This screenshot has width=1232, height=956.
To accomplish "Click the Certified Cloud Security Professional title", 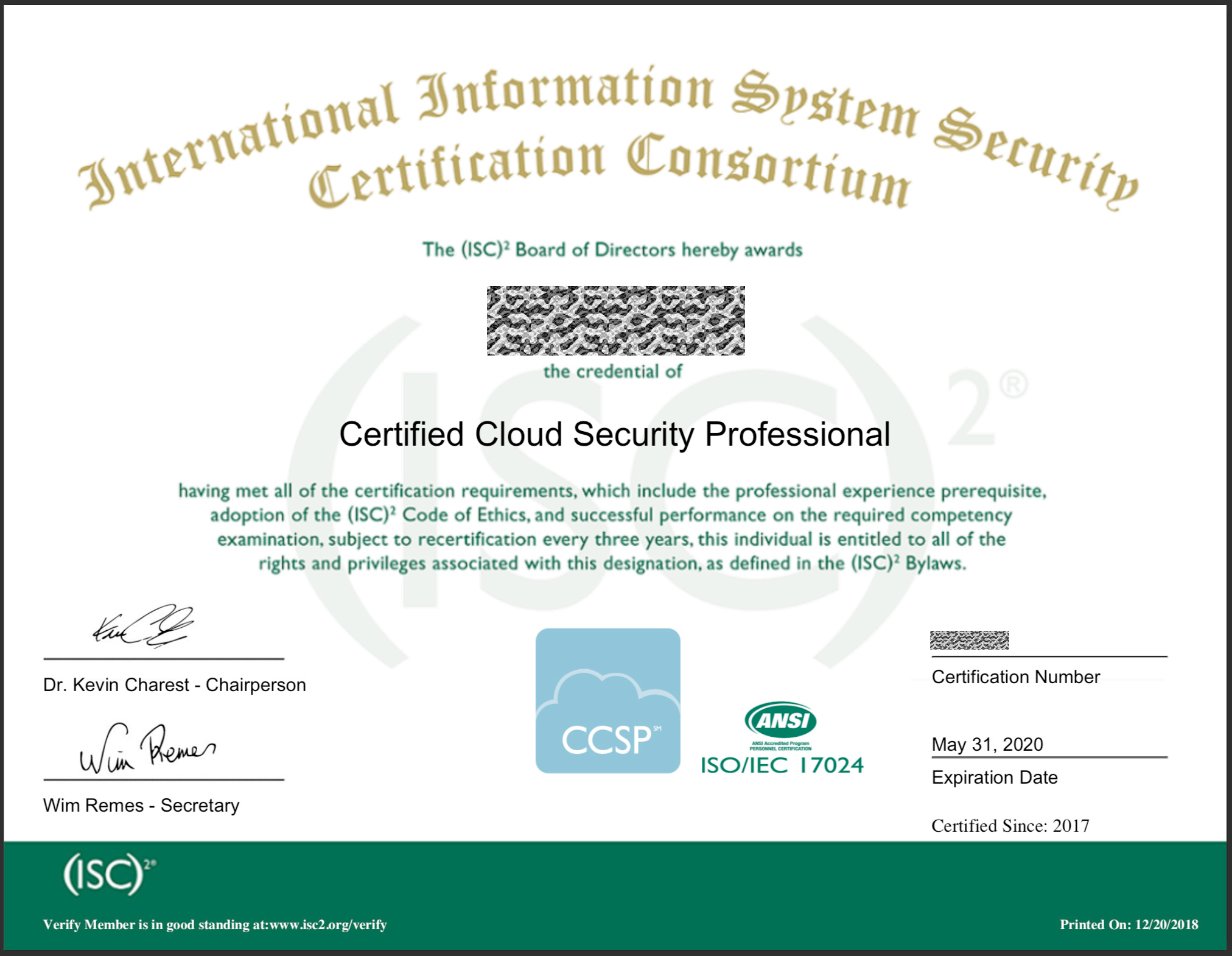I will 614,434.
